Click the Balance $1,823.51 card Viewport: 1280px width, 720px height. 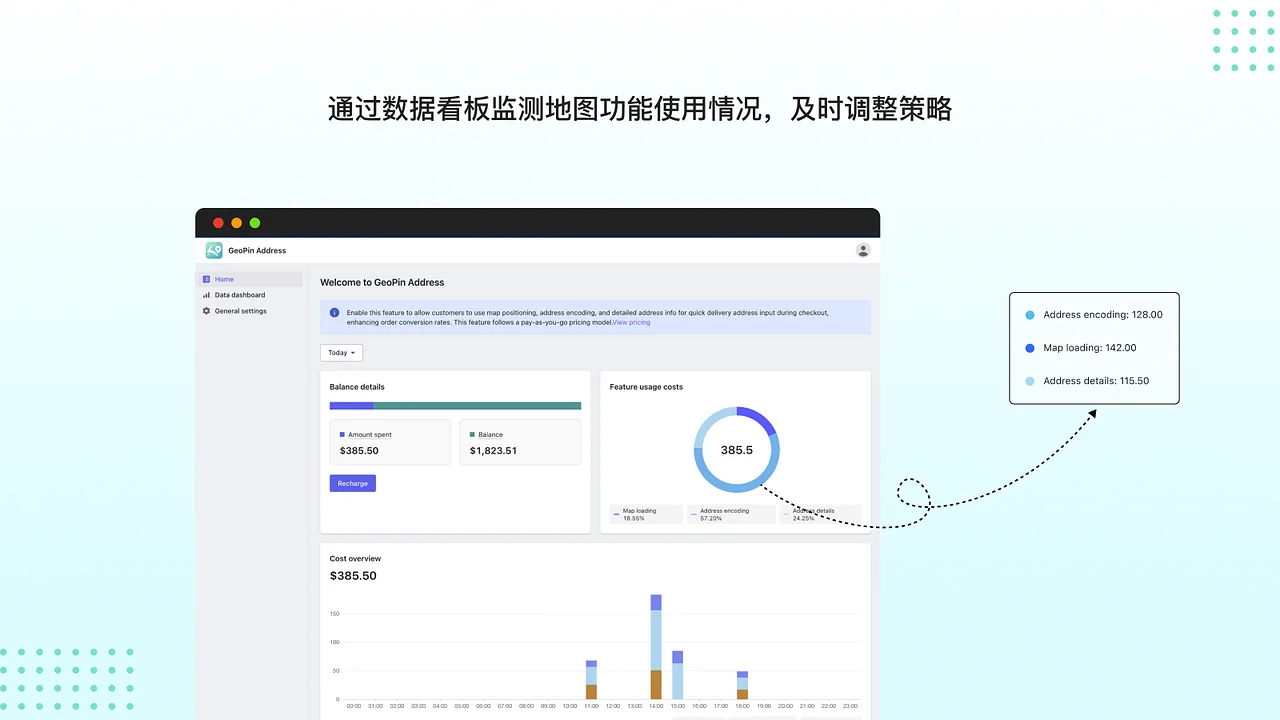pyautogui.click(x=520, y=442)
